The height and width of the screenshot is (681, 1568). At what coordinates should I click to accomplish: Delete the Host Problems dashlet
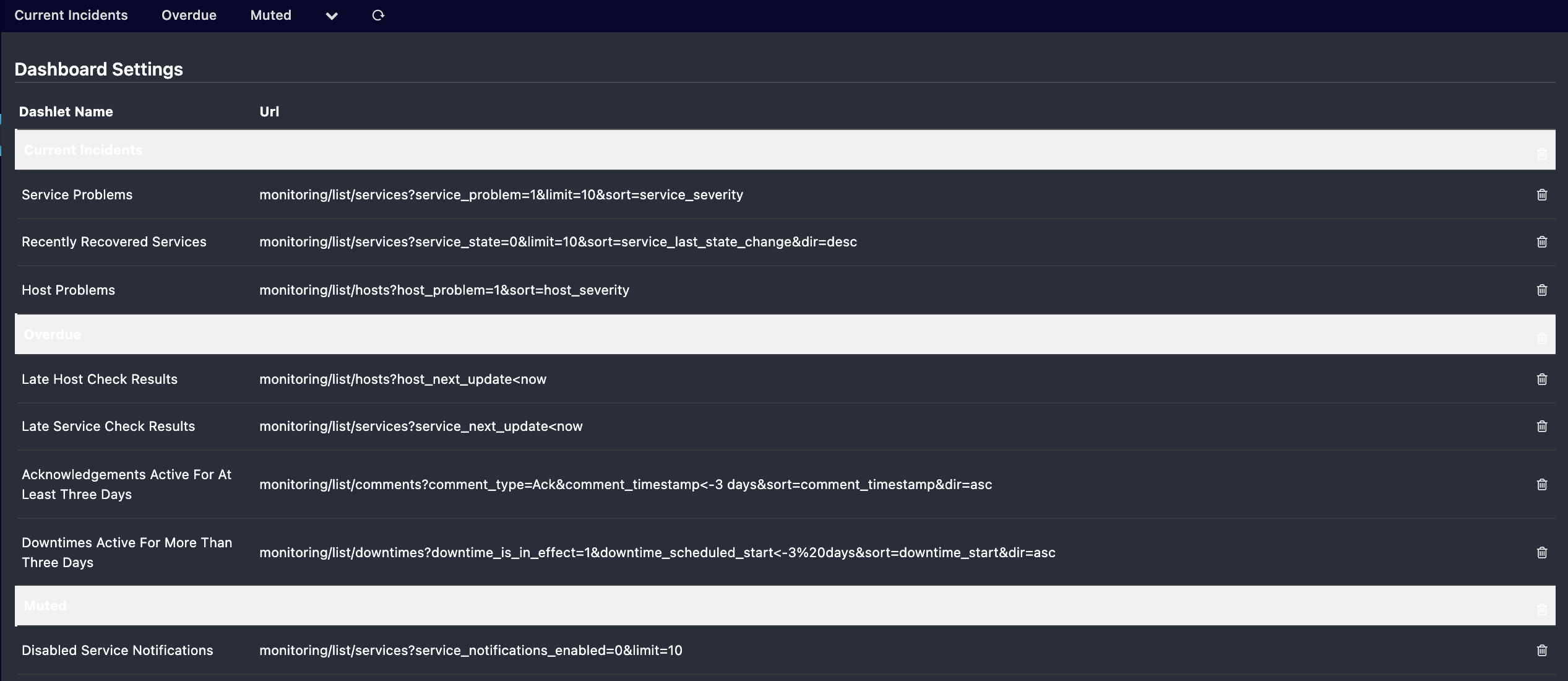(1542, 290)
